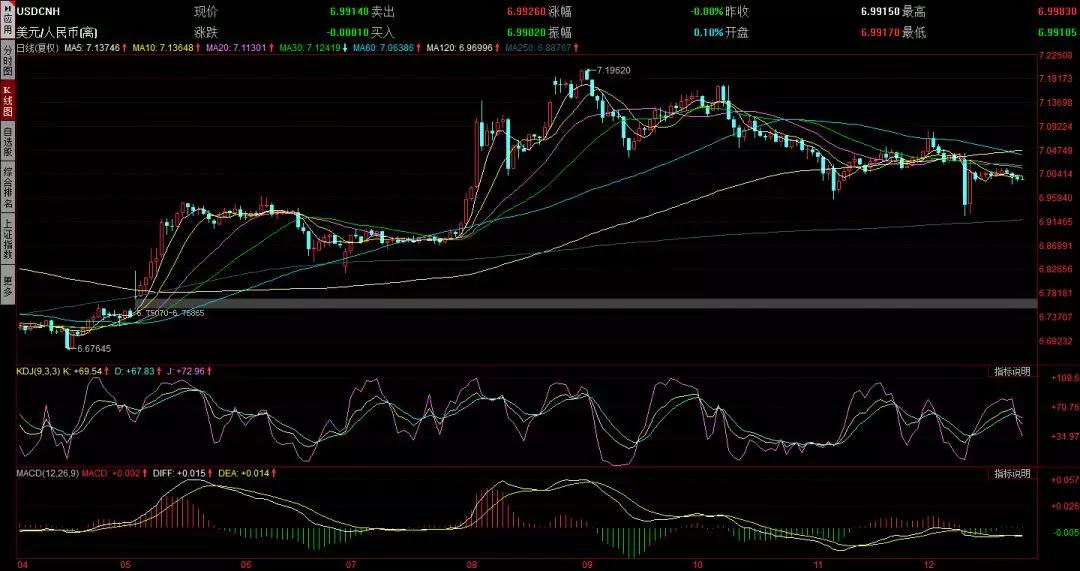Select the K线图 sidebar tab
The width and height of the screenshot is (1080, 571).
pyautogui.click(x=7, y=101)
